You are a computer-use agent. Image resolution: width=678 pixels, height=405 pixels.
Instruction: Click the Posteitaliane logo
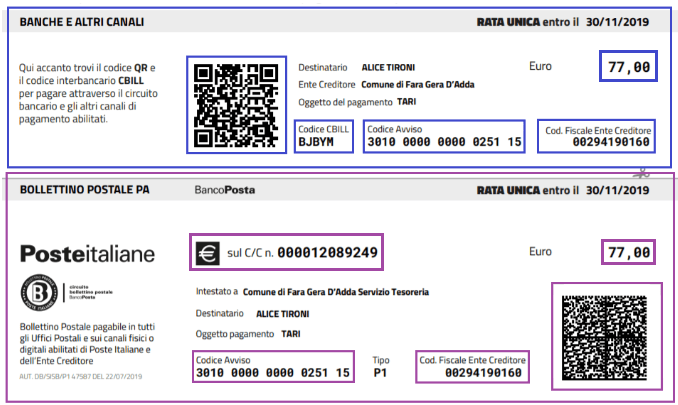87,254
